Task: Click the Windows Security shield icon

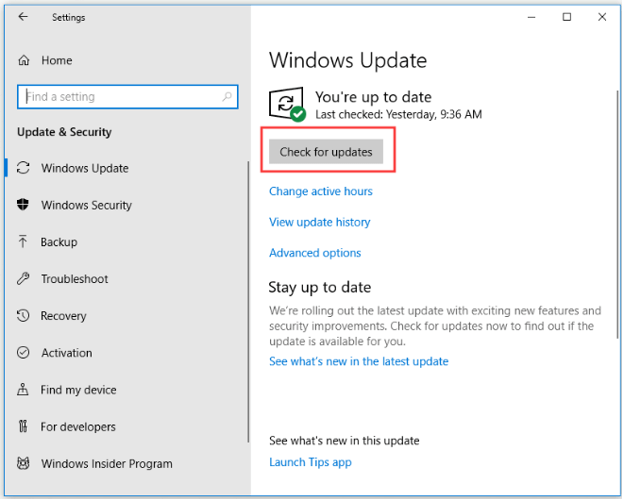Action: coord(23,205)
